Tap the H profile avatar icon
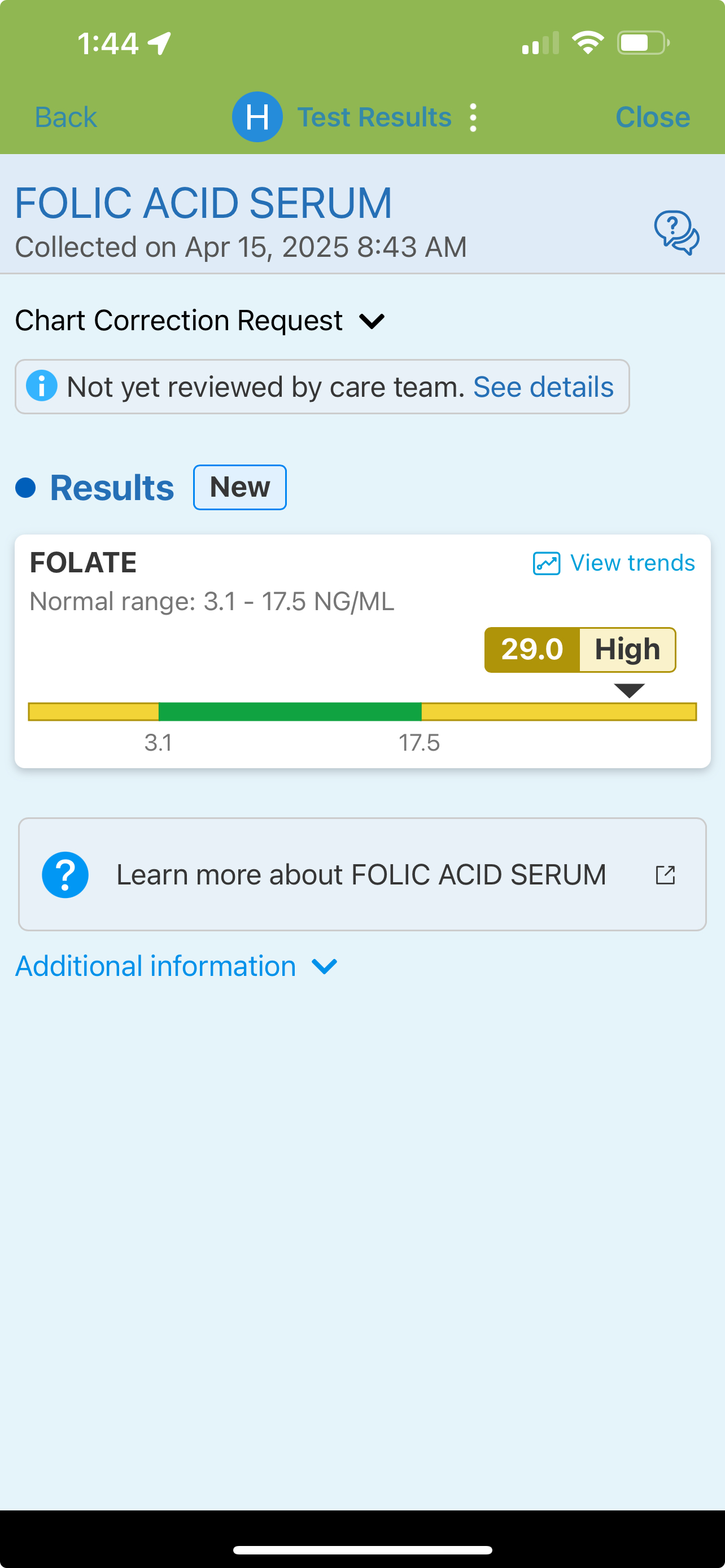The height and width of the screenshot is (1568, 725). click(x=257, y=117)
